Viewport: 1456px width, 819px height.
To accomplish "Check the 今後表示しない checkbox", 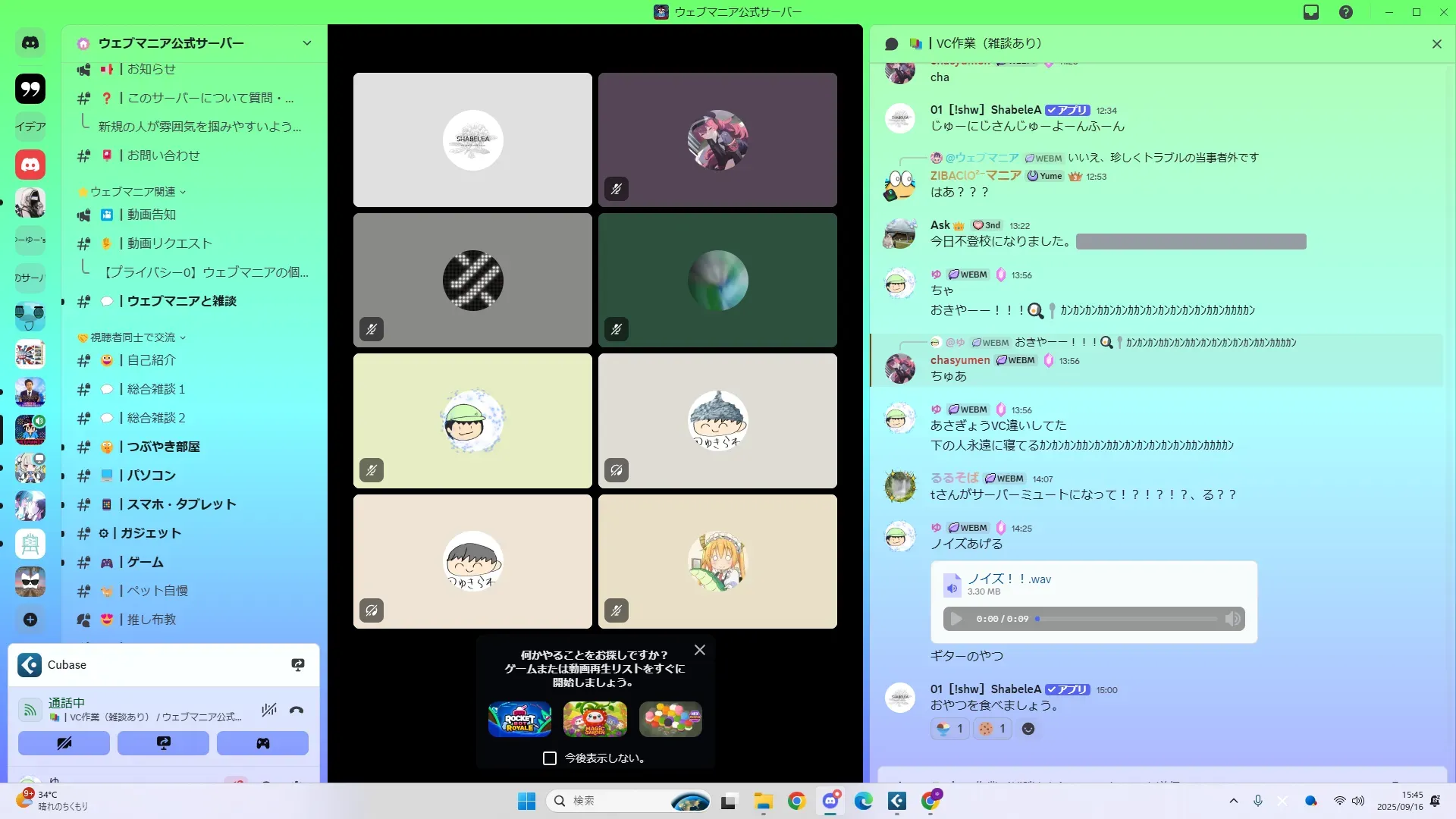I will pyautogui.click(x=550, y=758).
